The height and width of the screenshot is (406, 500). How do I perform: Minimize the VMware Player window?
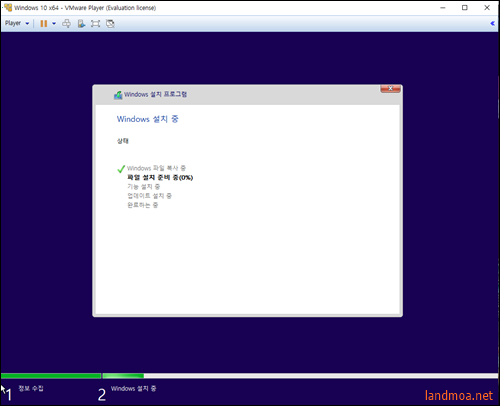(443, 7)
